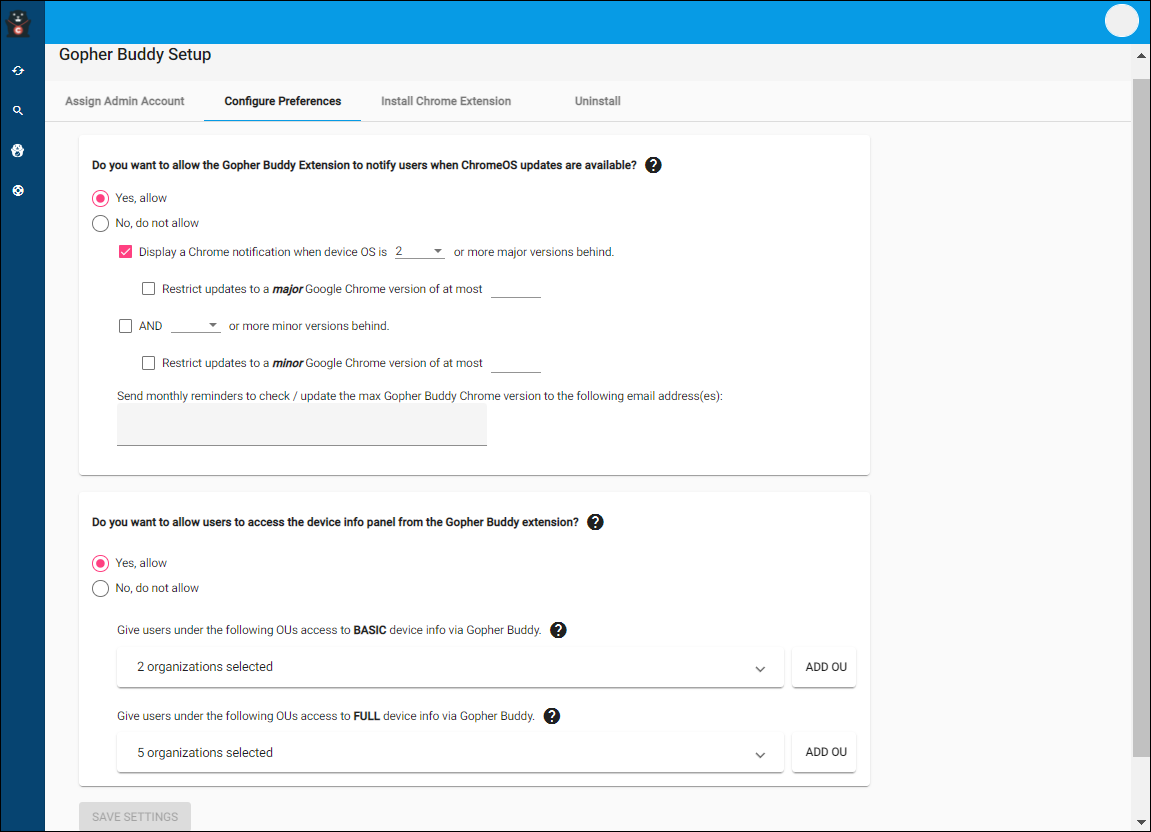
Task: Show help for ChromeOS update notification question
Action: click(653, 165)
